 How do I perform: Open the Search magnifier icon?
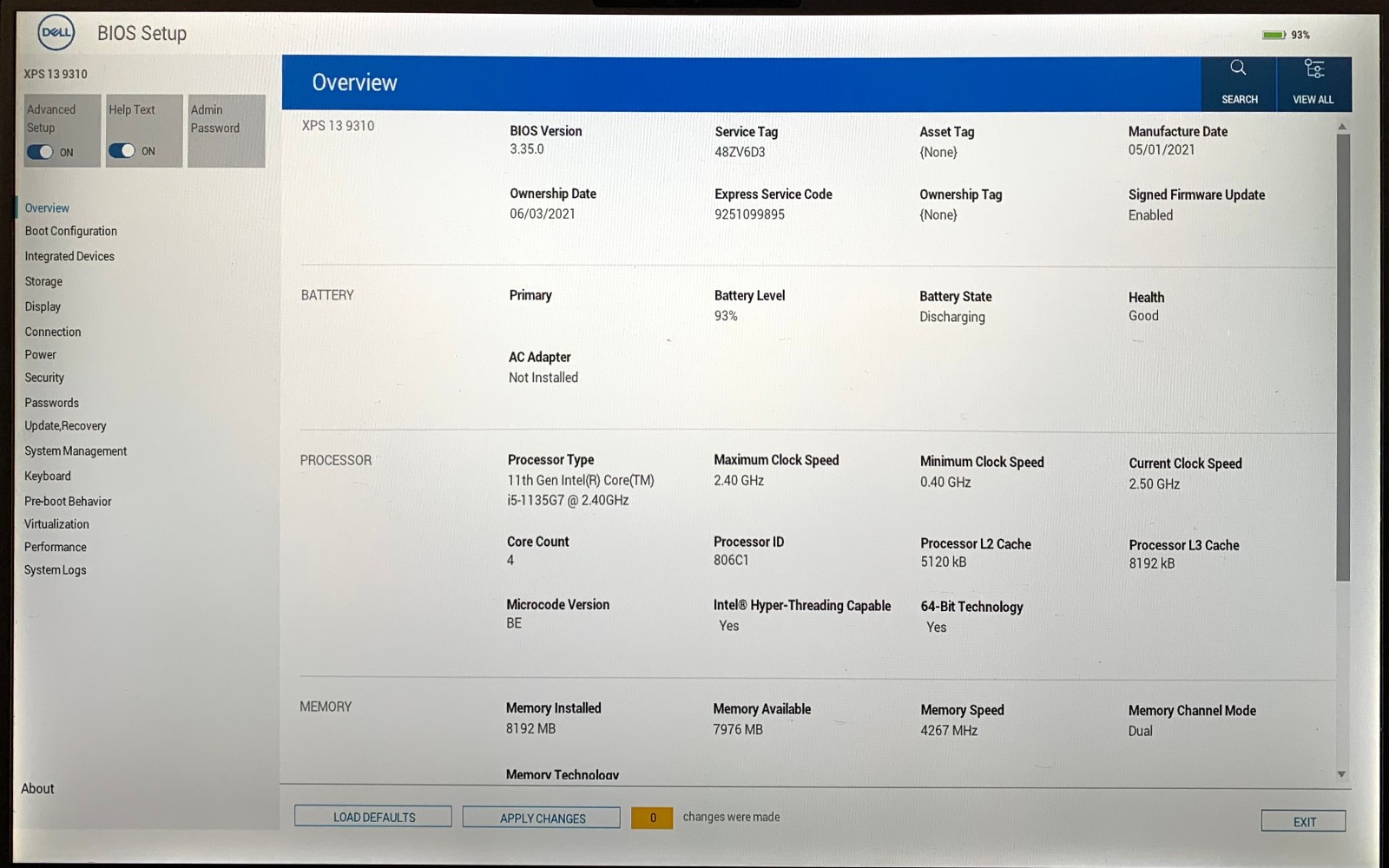1238,68
